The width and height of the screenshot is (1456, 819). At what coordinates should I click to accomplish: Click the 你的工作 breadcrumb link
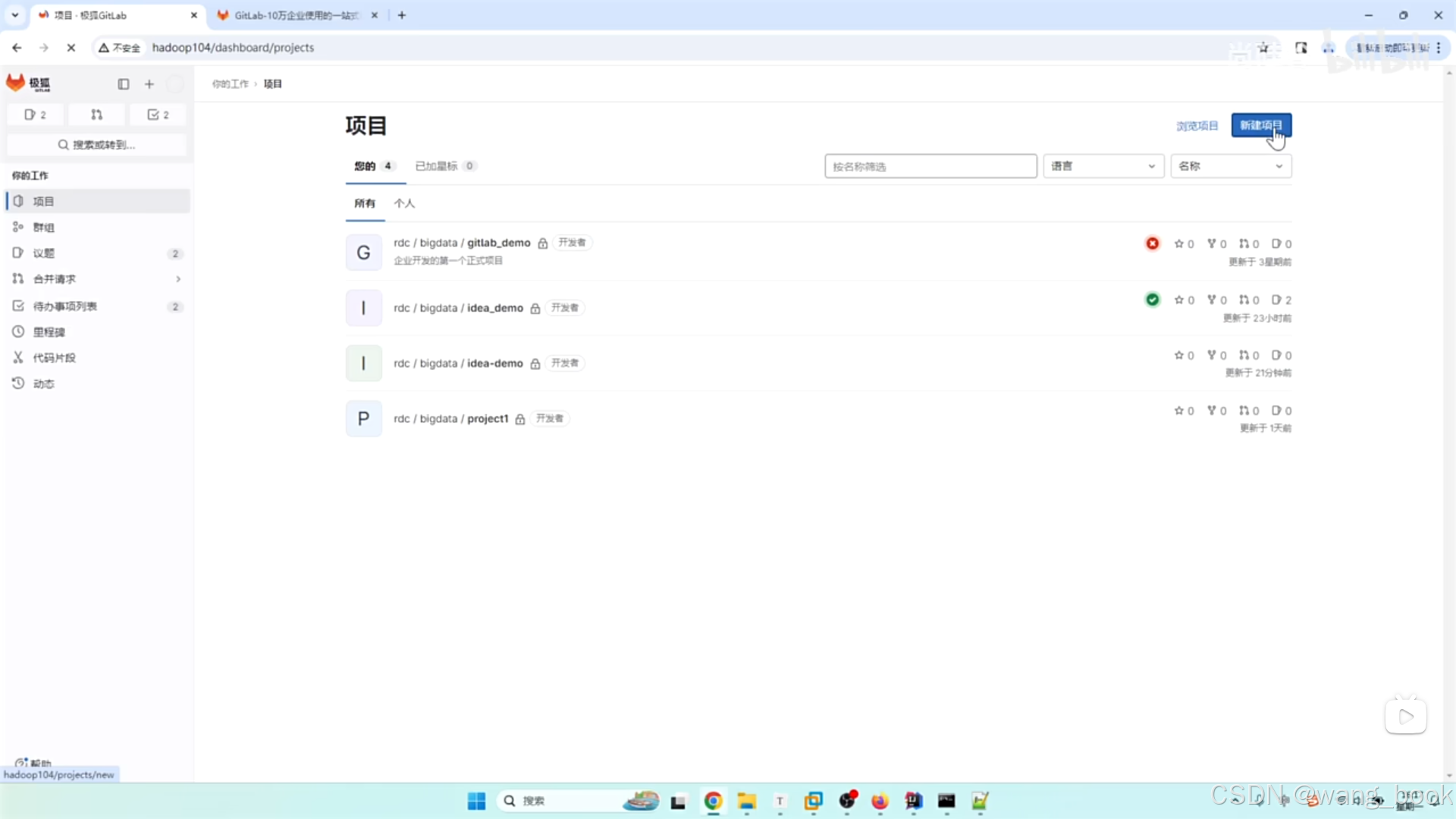(231, 84)
